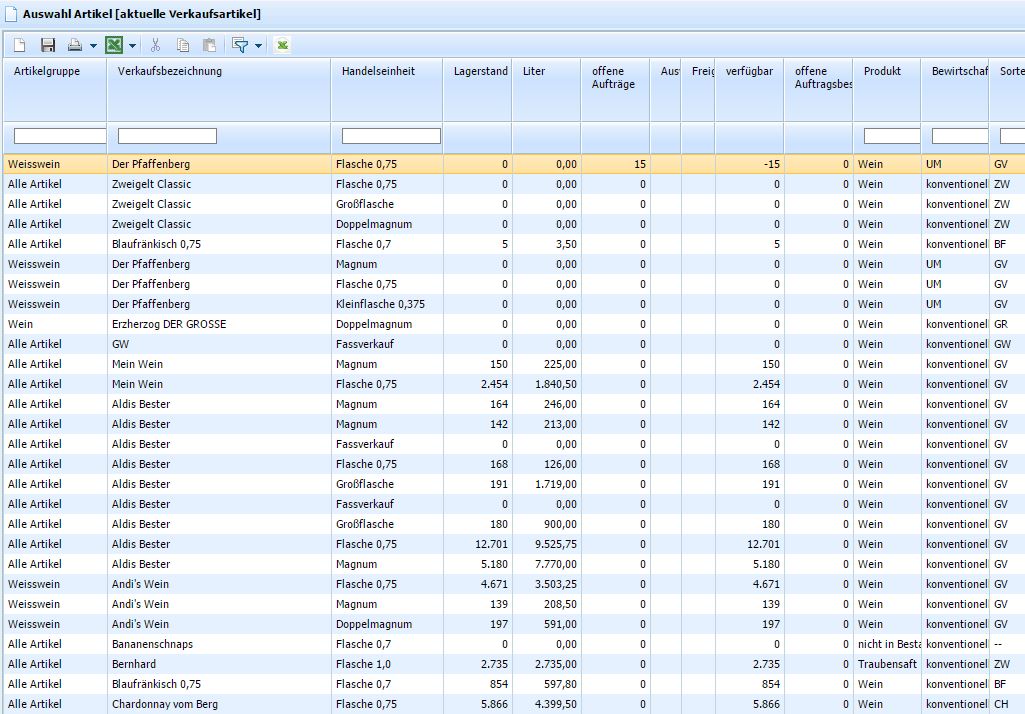Click the paste clipboard icon
This screenshot has width=1025, height=714.
coord(209,45)
